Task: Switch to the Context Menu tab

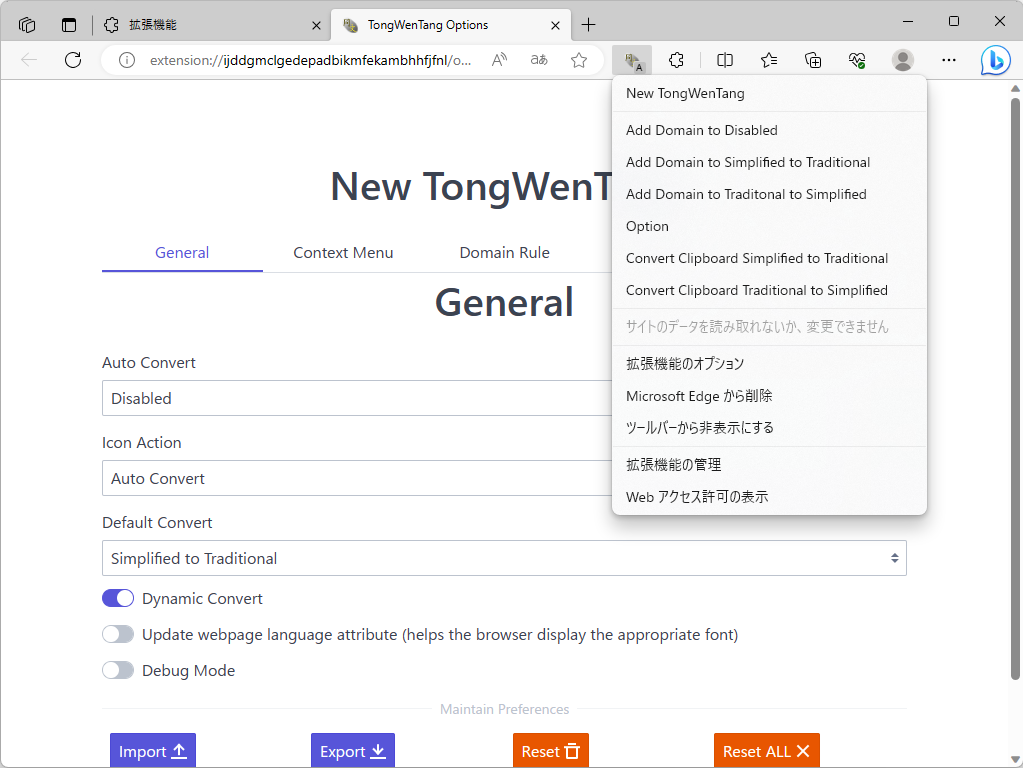Action: pyautogui.click(x=343, y=253)
